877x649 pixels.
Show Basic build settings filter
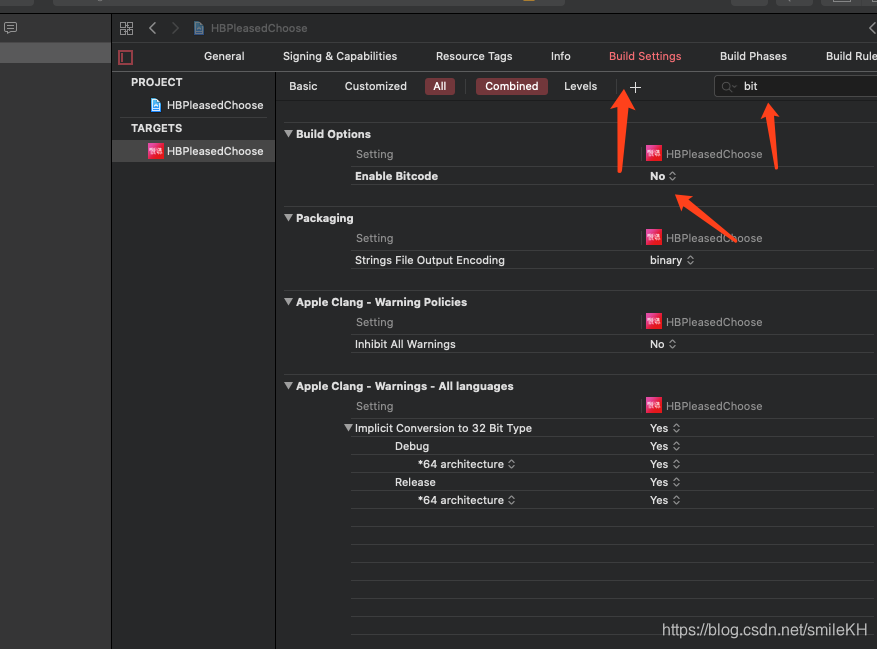click(x=303, y=86)
